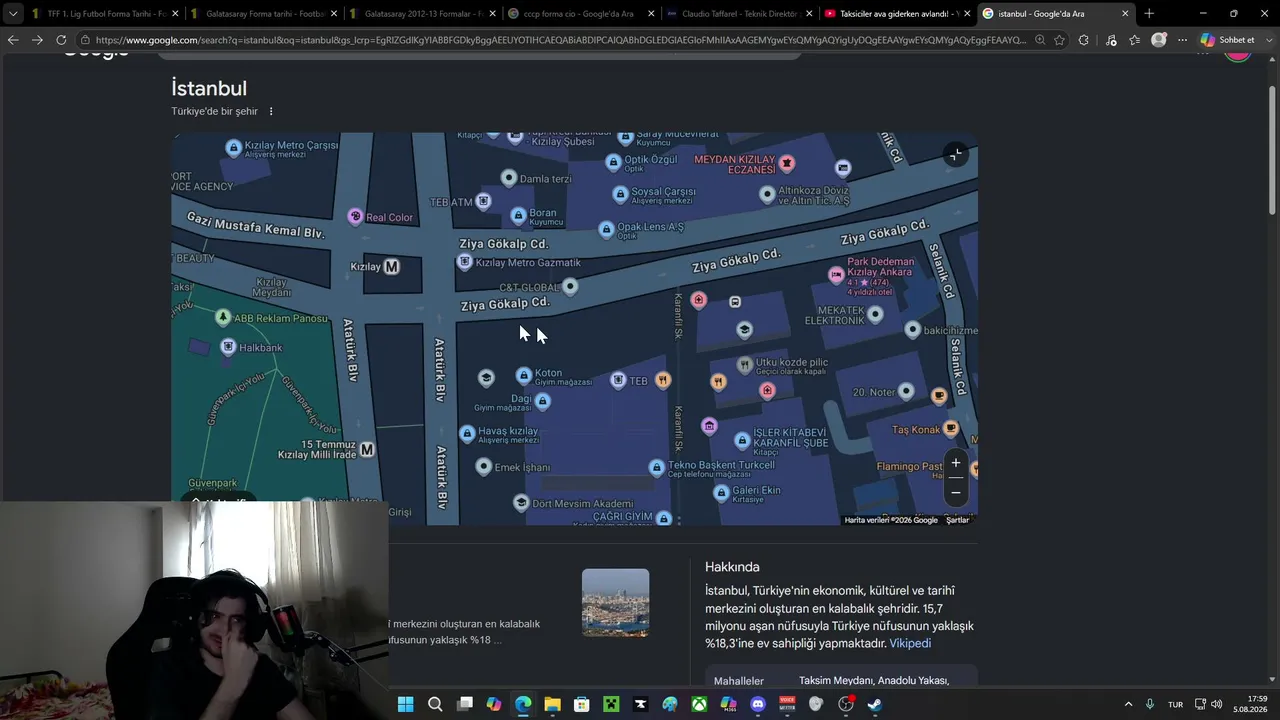This screenshot has height=720, width=1280.
Task: Expand the tab search dropdown
Action: [12, 14]
